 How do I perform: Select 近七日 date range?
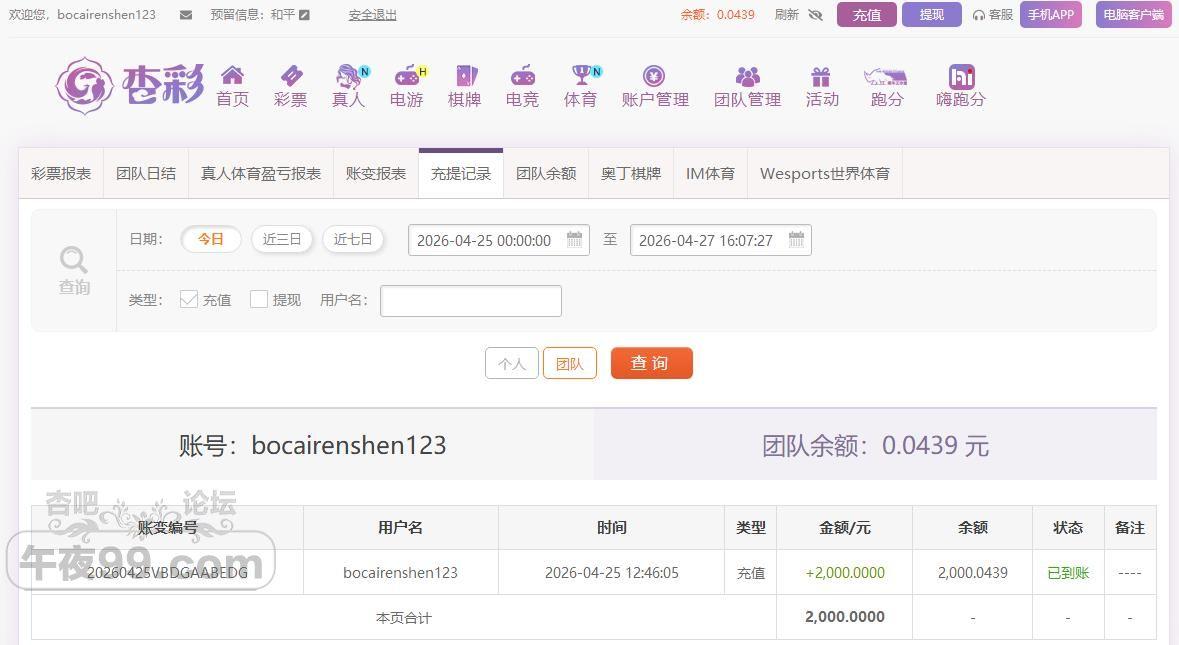tap(353, 239)
